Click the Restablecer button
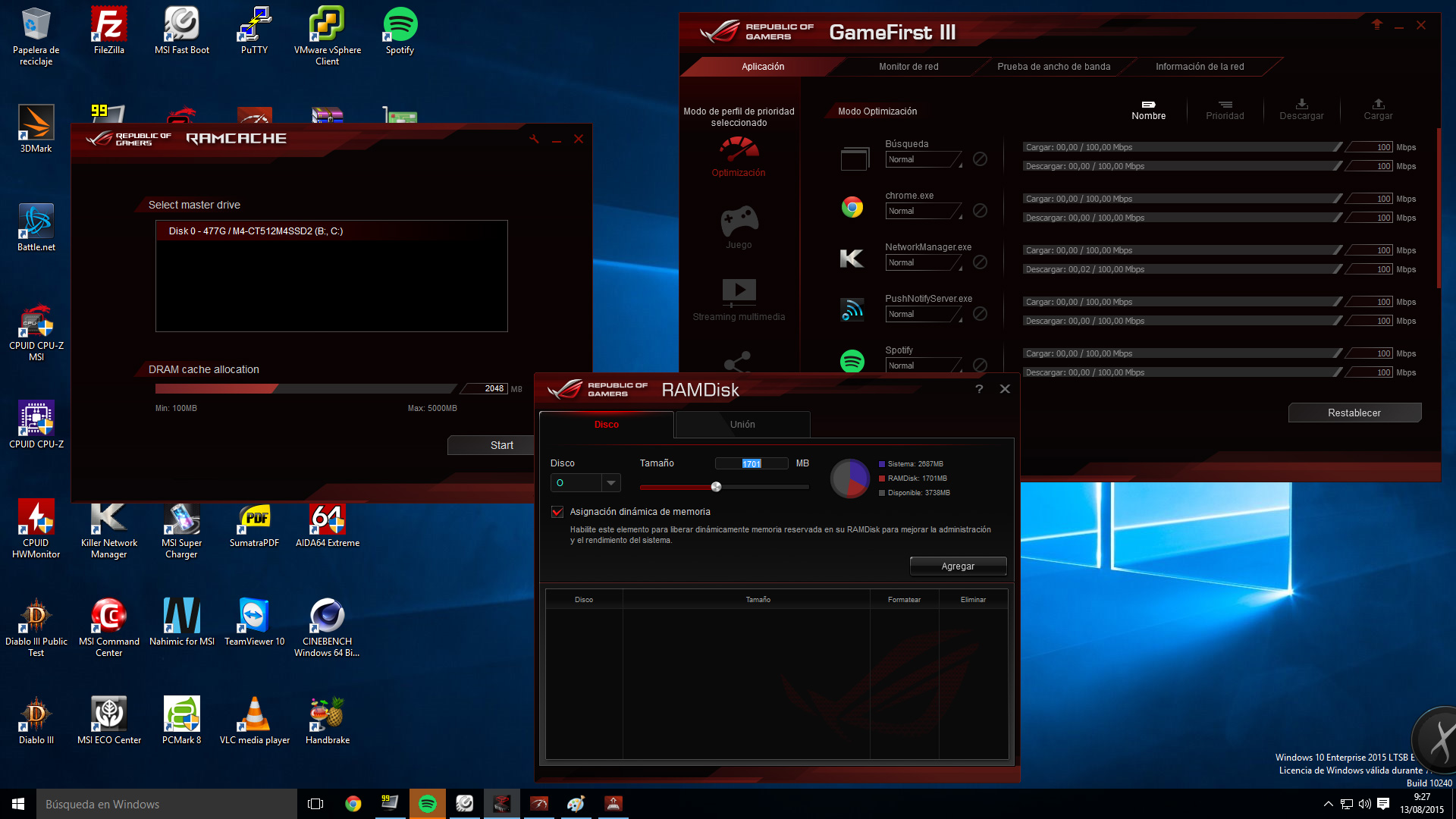 [1354, 413]
